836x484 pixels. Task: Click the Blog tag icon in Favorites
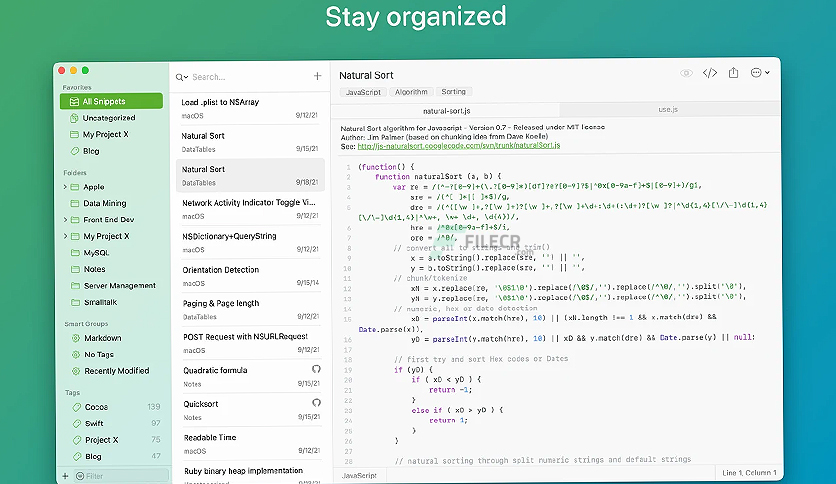[75, 151]
